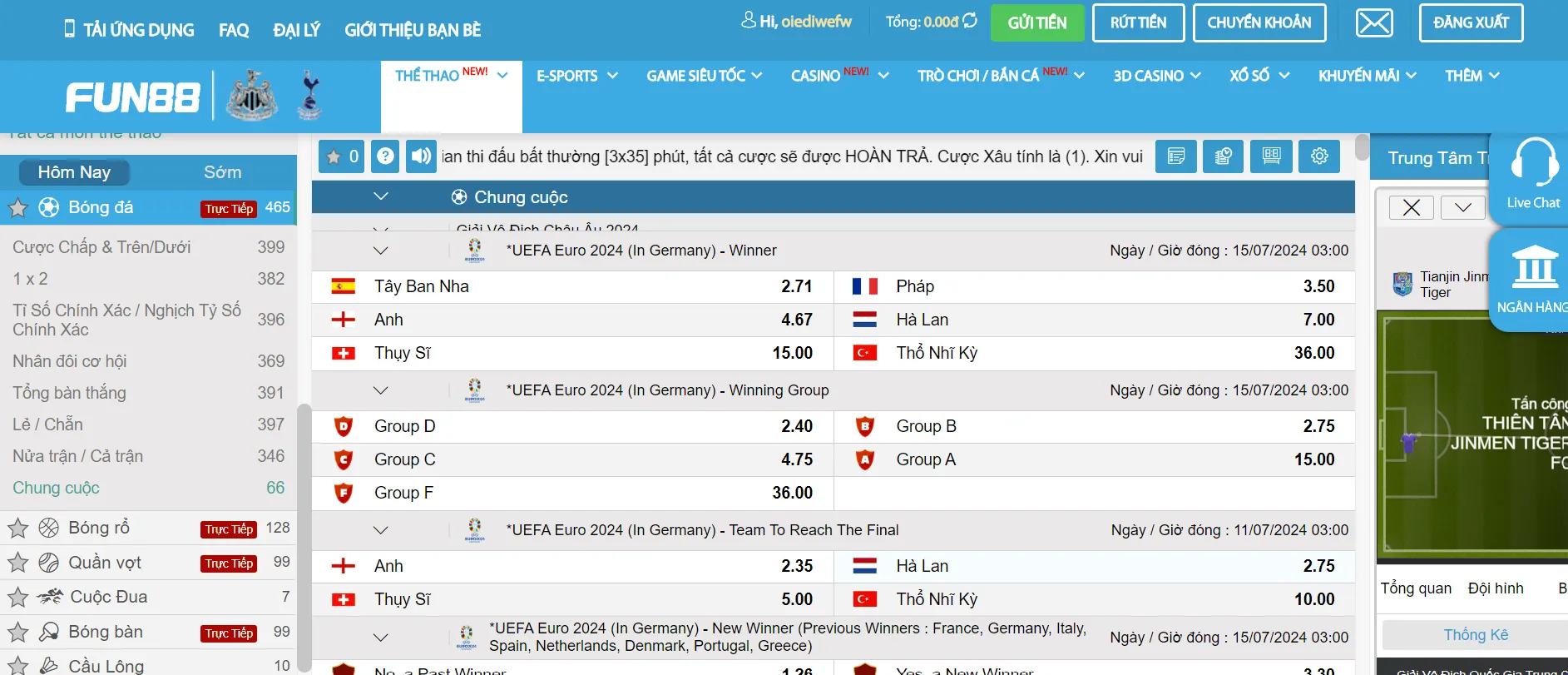1568x675 pixels.
Task: Favorite Bóng rổ with its star
Action: [18, 528]
